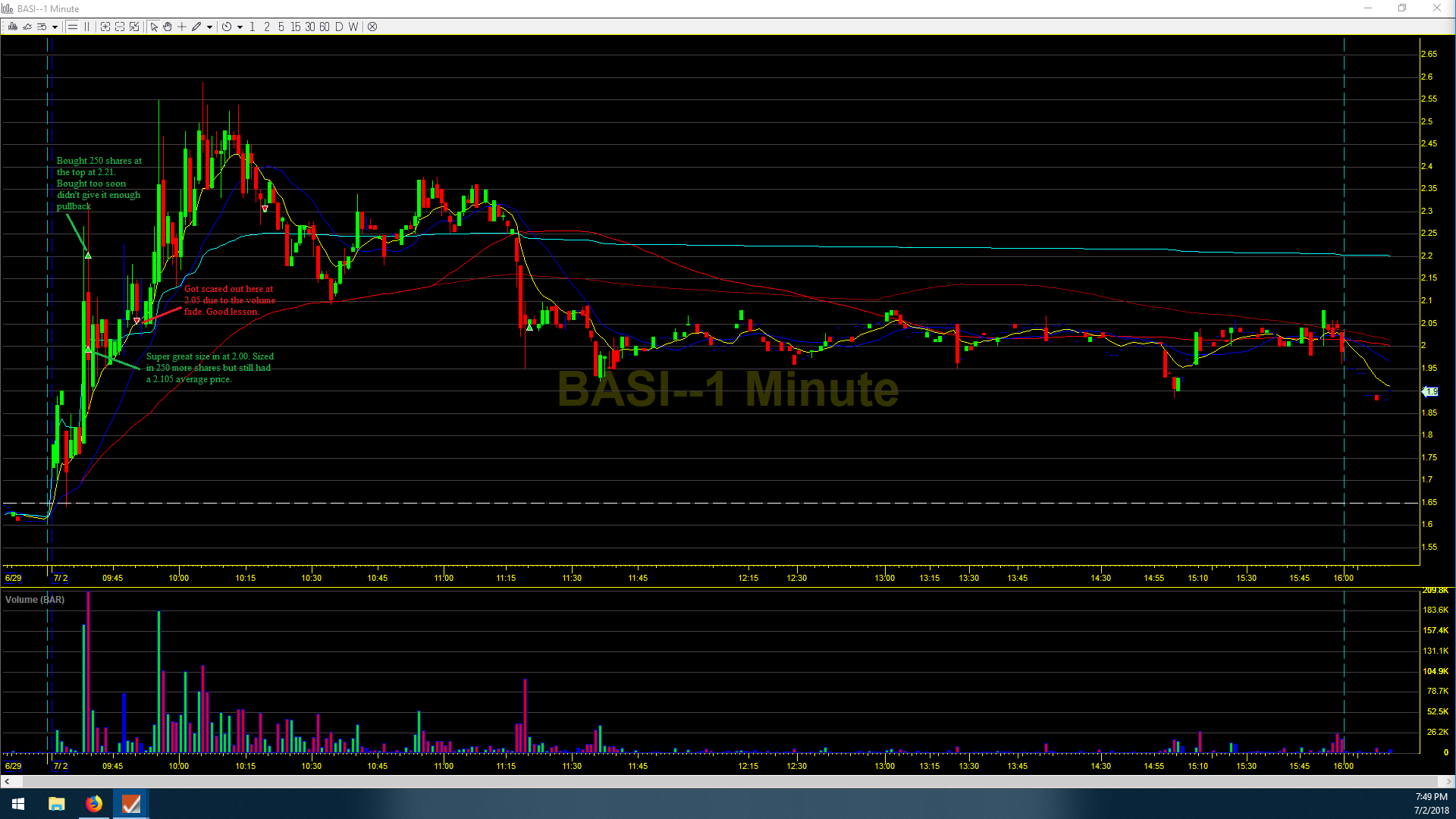Select the pencil drawing tool

point(196,27)
